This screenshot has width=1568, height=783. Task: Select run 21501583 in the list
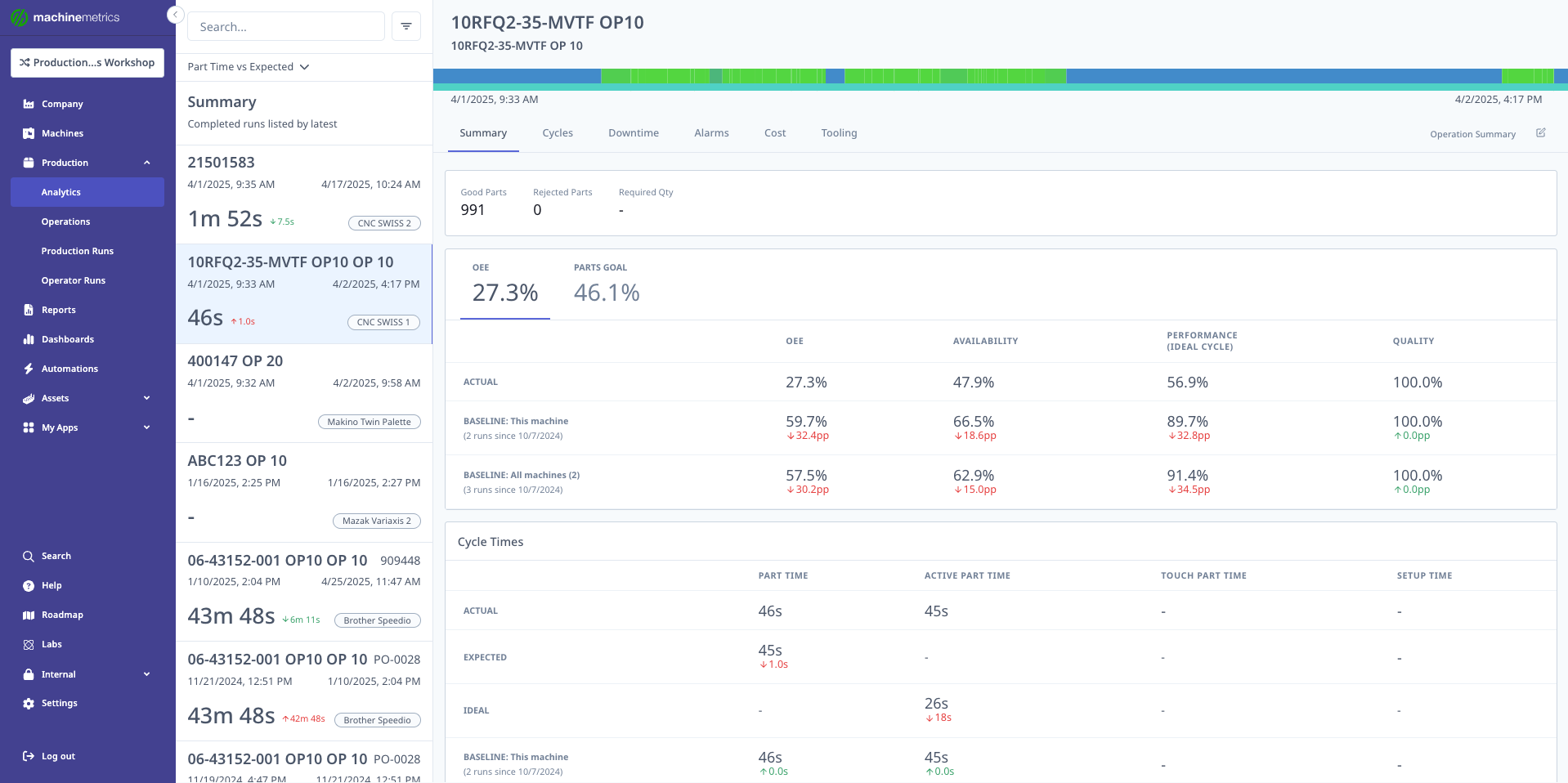tap(304, 195)
